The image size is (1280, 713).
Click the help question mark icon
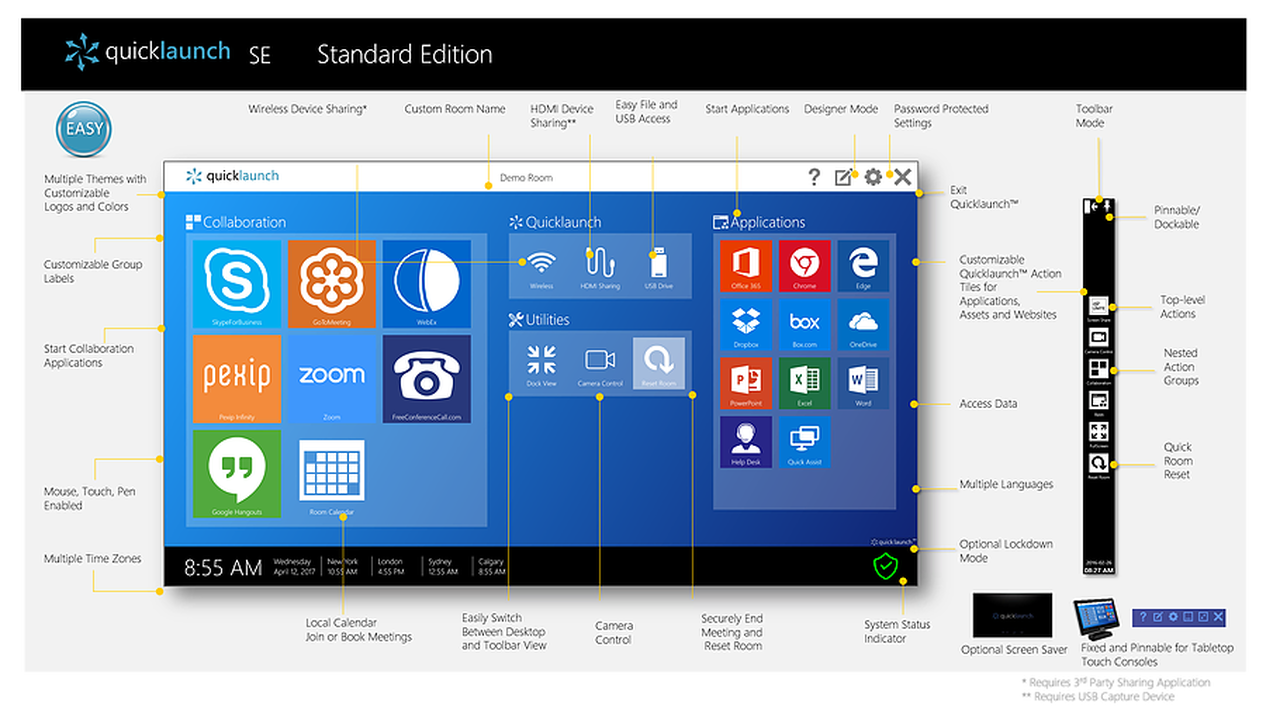814,177
